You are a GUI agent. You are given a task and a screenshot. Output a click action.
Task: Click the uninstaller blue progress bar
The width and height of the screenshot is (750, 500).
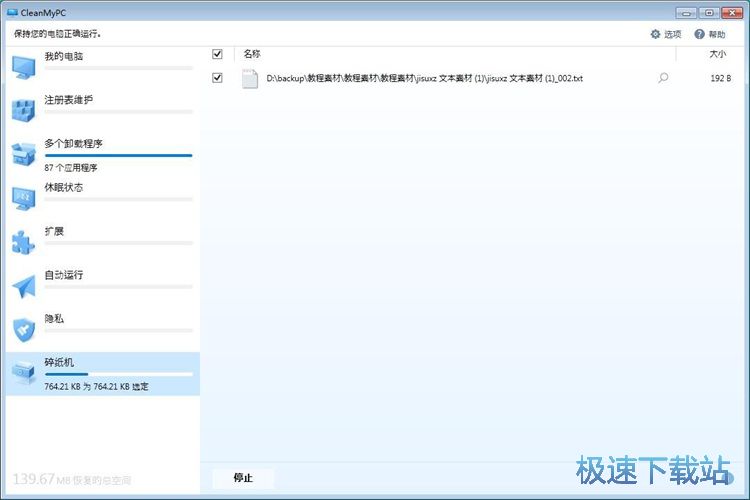tap(119, 156)
